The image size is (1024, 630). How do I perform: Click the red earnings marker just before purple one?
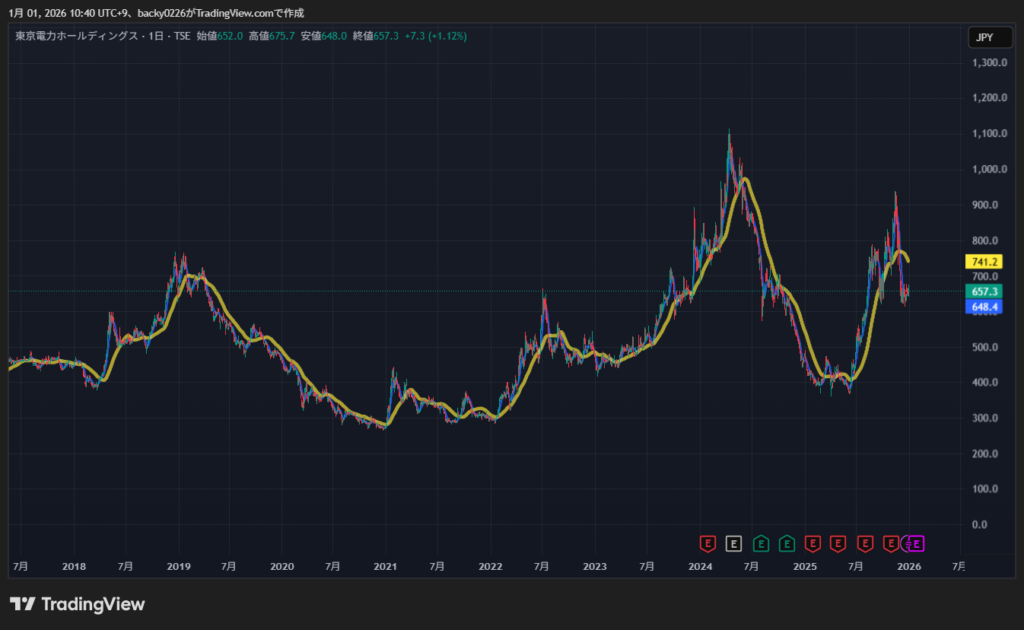point(890,543)
